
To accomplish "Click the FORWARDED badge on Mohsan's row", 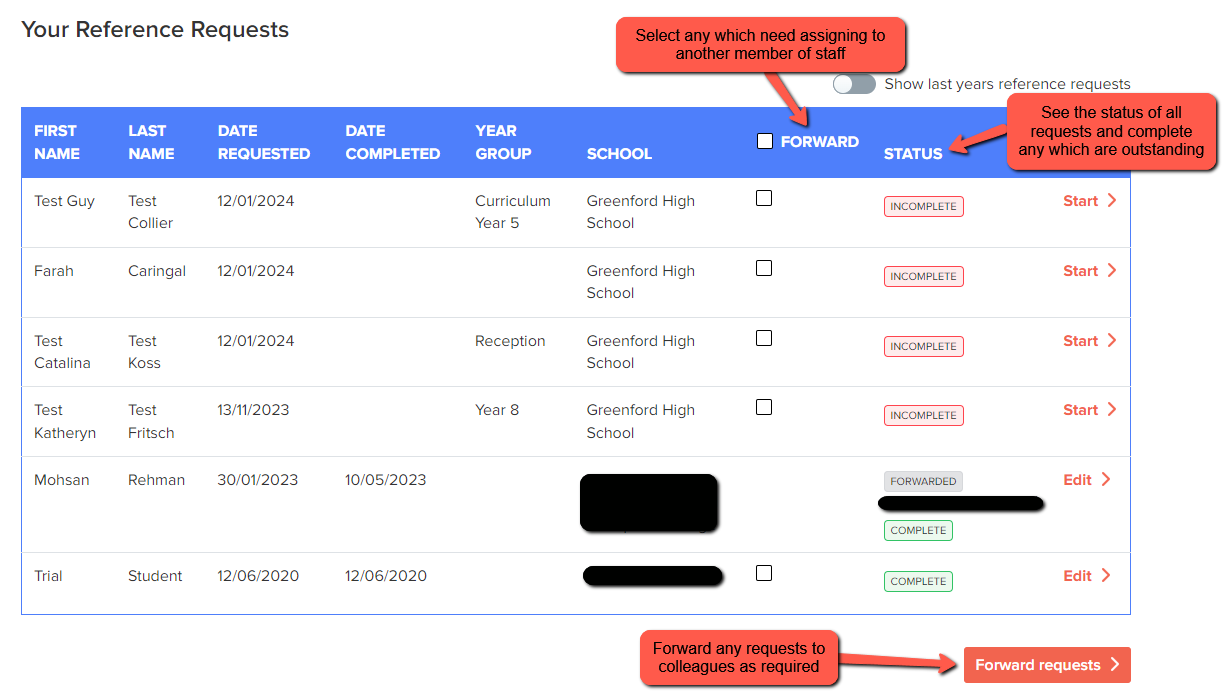I will click(x=923, y=482).
